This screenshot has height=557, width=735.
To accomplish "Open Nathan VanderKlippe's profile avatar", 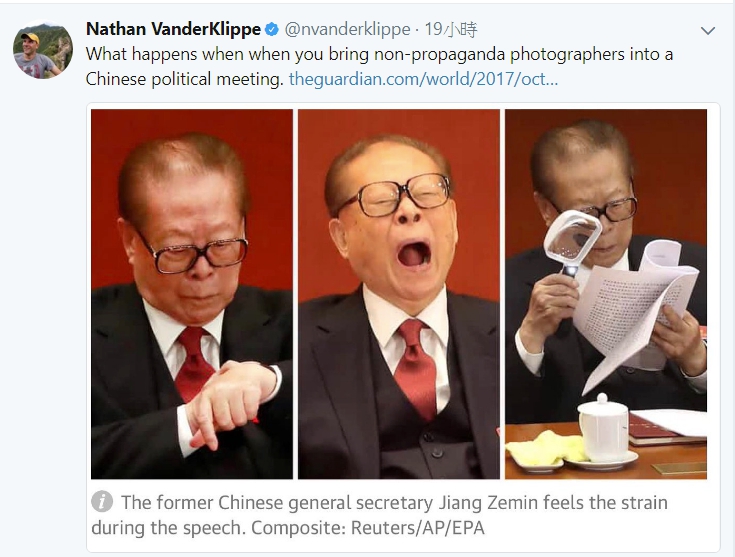I will pyautogui.click(x=43, y=50).
